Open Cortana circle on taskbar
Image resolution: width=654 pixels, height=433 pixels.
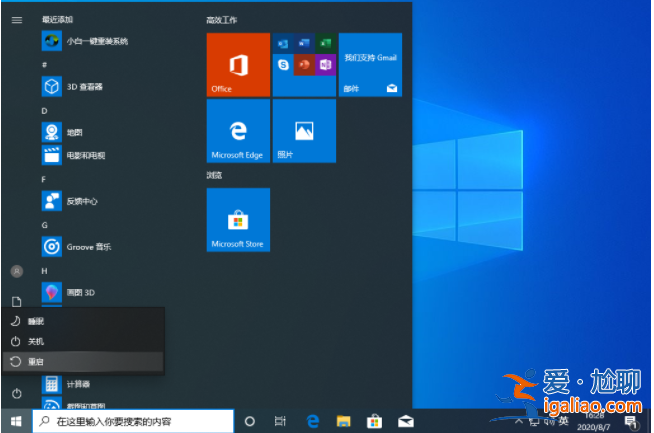click(x=249, y=421)
